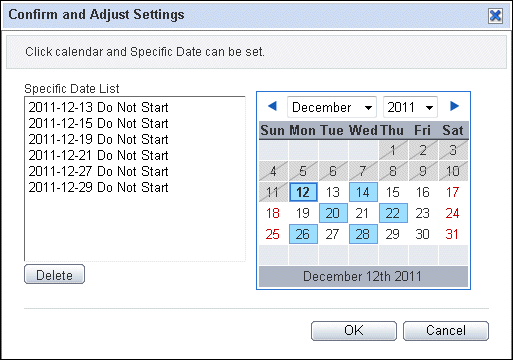Toggle highlighted date 12 in calendar
The width and height of the screenshot is (513, 360).
pos(303,192)
